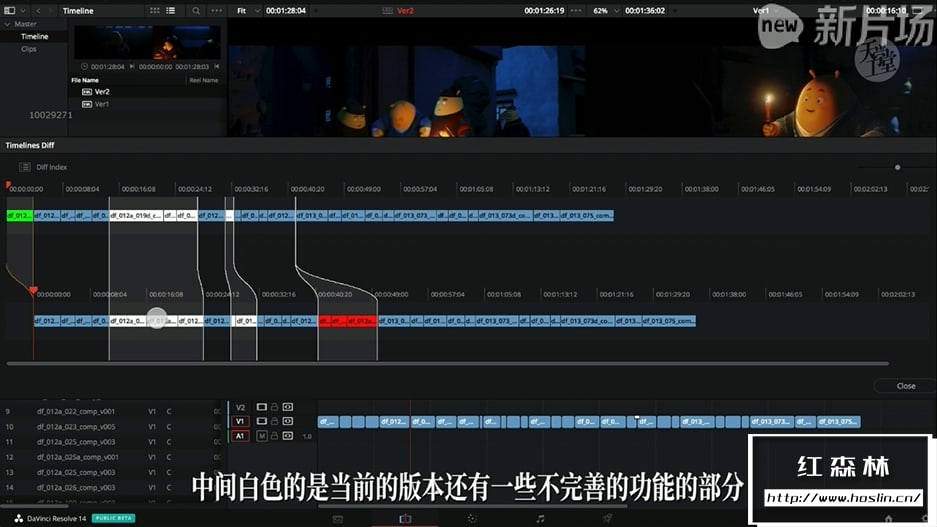Toggle viewer mode icon at top right
This screenshot has width=937, height=527.
pyautogui.click(x=917, y=11)
